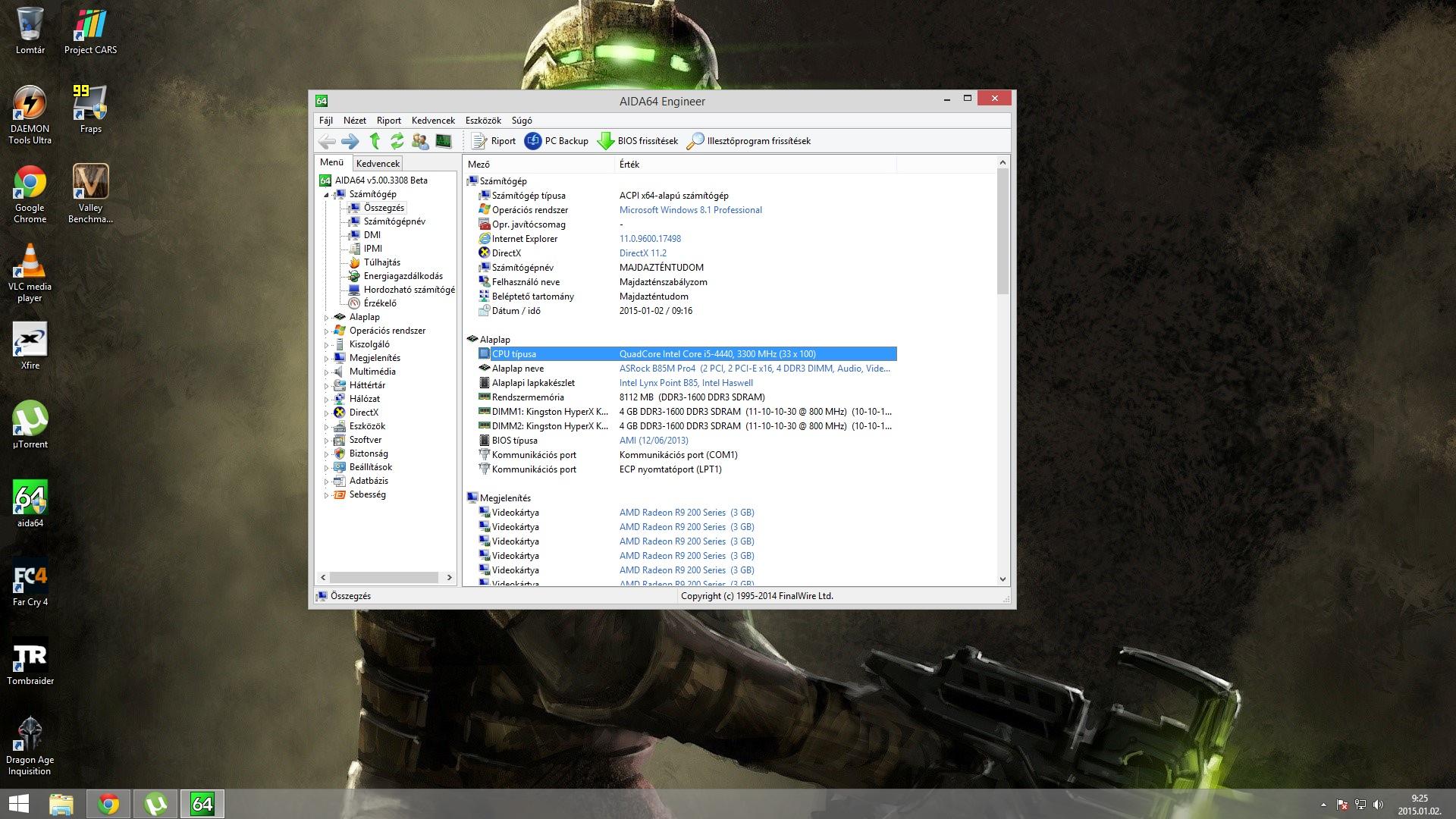Click the Mező column header
Viewport: 1456px width, 819px height.
pyautogui.click(x=538, y=164)
